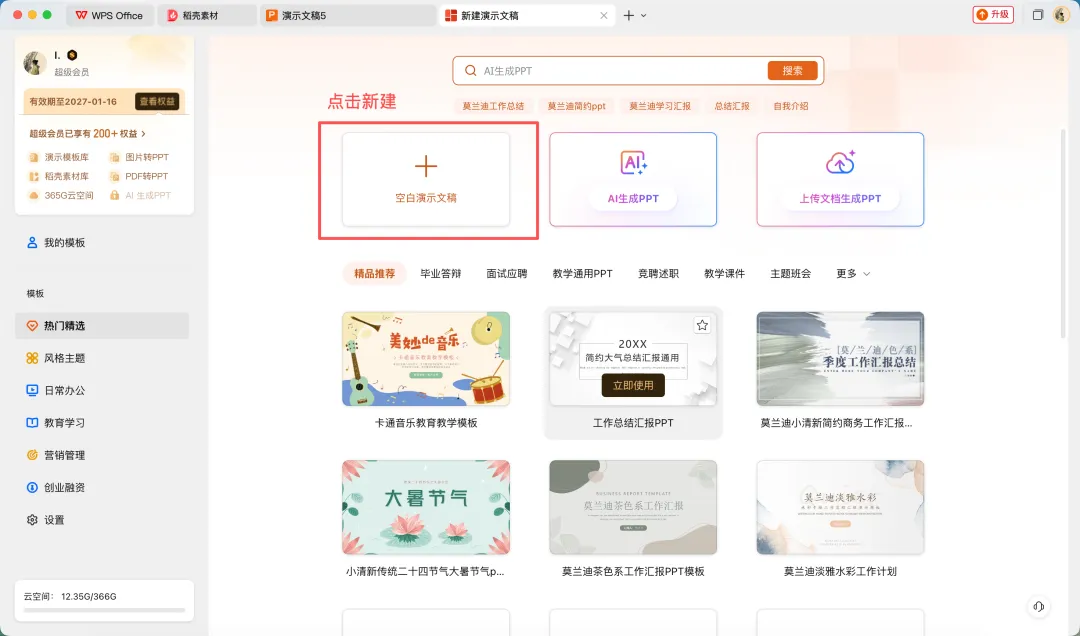Screen dimensions: 1080x636
Task: Create a blank presentation with plus icon
Action: pos(426,166)
